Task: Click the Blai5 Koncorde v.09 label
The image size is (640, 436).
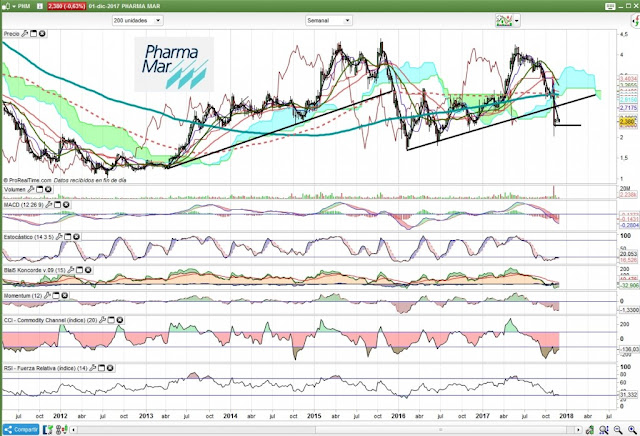Action: tap(35, 270)
